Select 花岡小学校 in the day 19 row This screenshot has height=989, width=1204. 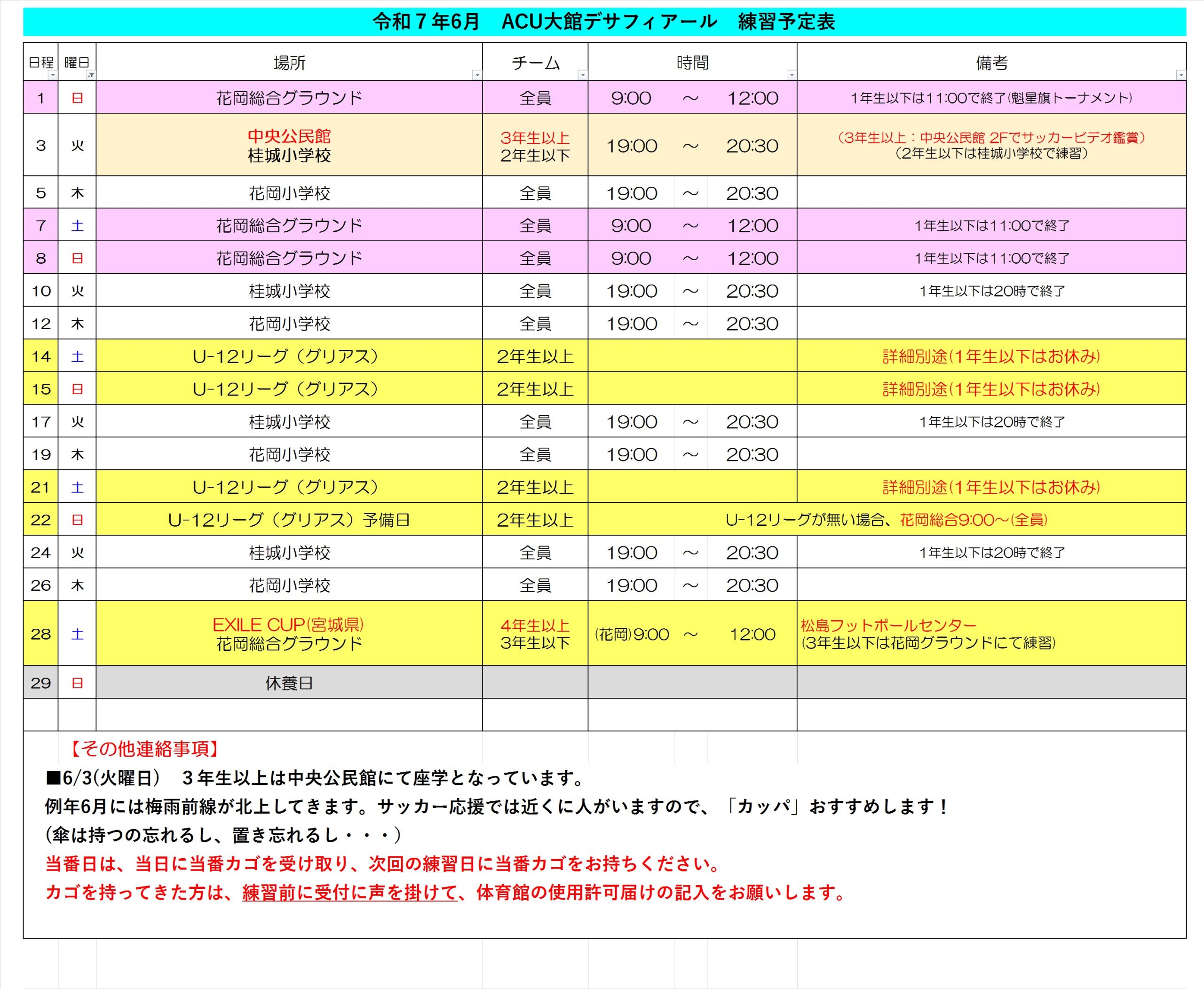pos(289,455)
